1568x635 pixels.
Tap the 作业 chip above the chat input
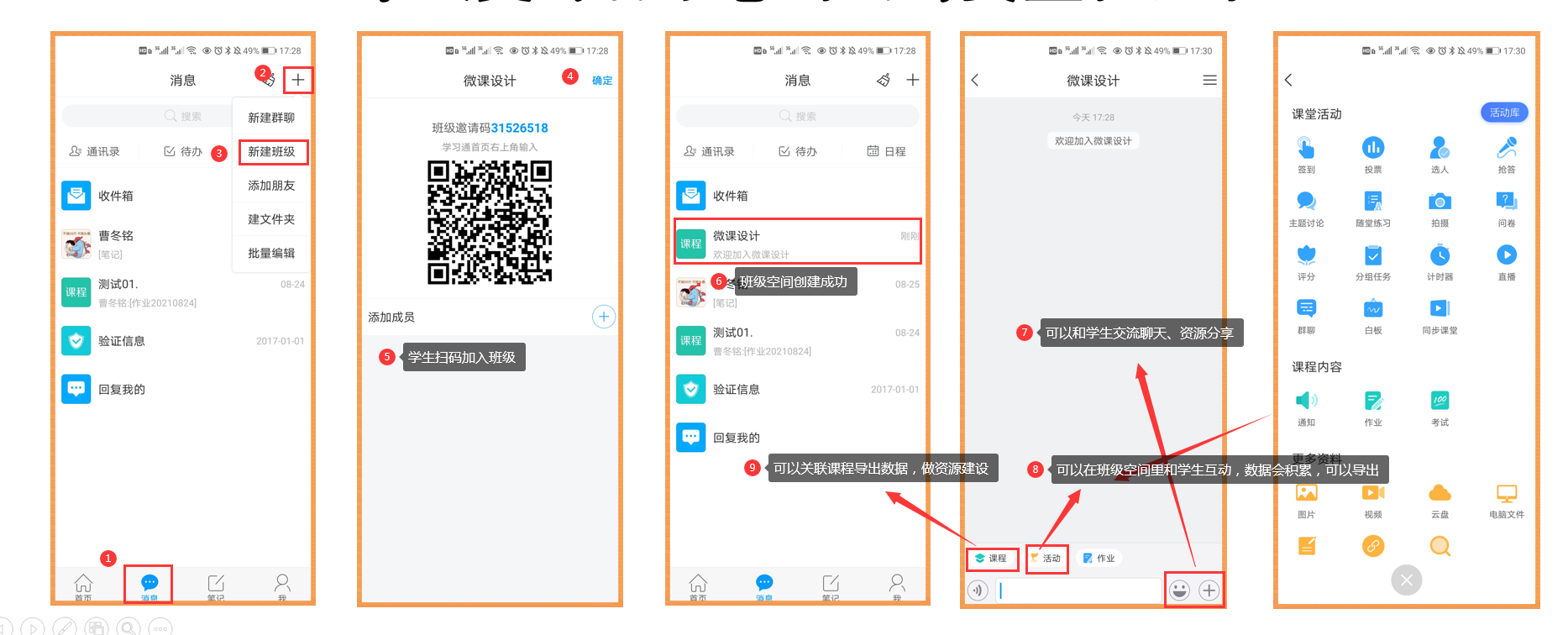(x=1099, y=559)
